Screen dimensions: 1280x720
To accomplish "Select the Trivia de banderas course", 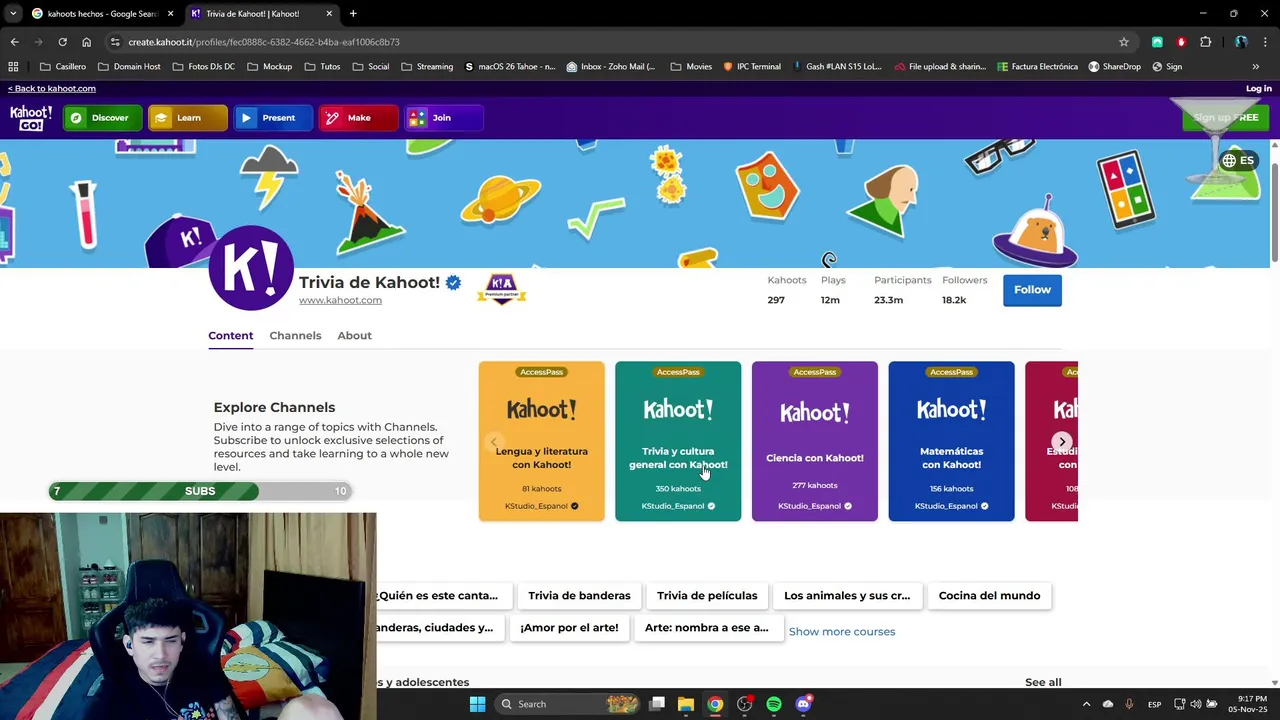I will (x=579, y=596).
